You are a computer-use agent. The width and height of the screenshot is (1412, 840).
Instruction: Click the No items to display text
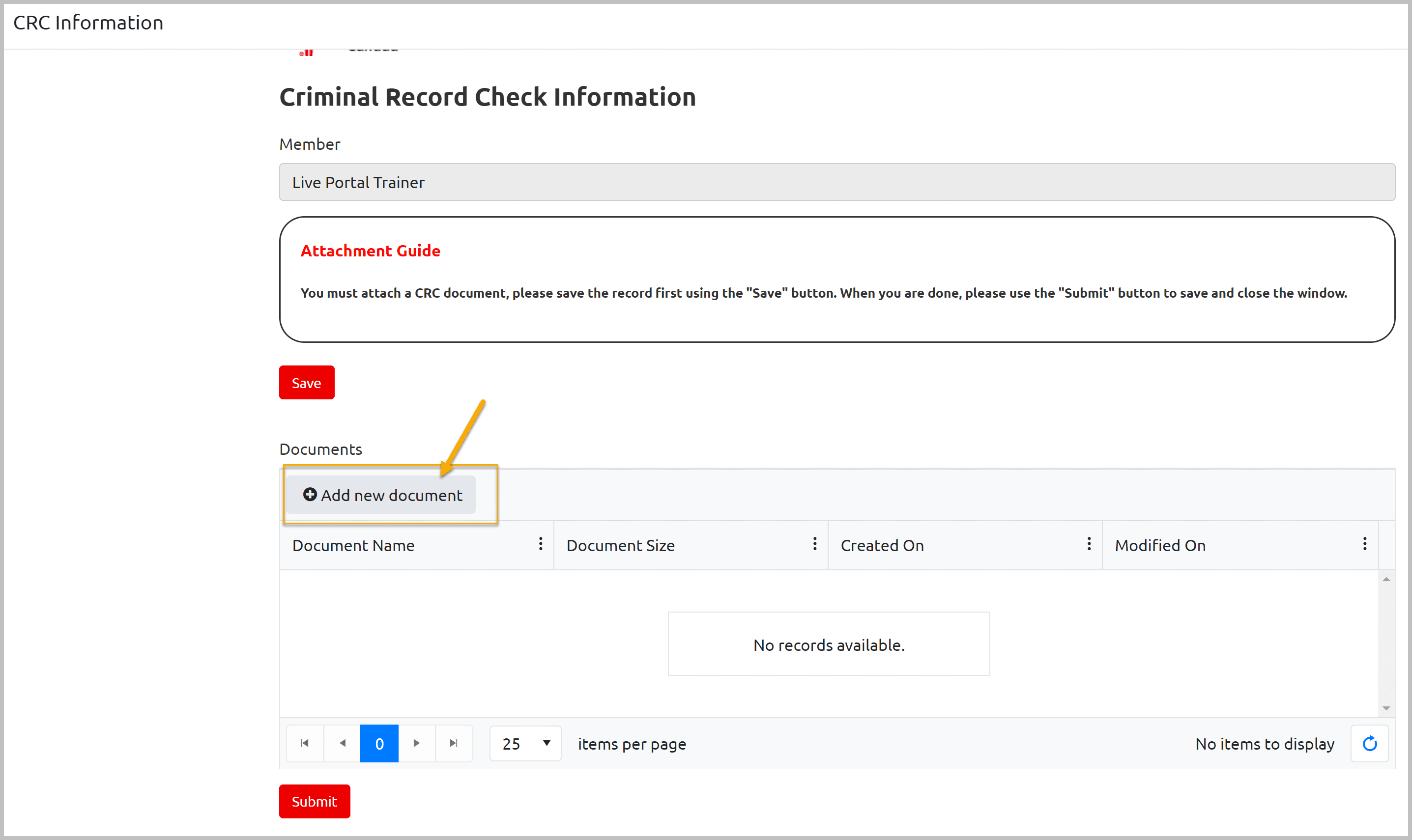(1265, 744)
